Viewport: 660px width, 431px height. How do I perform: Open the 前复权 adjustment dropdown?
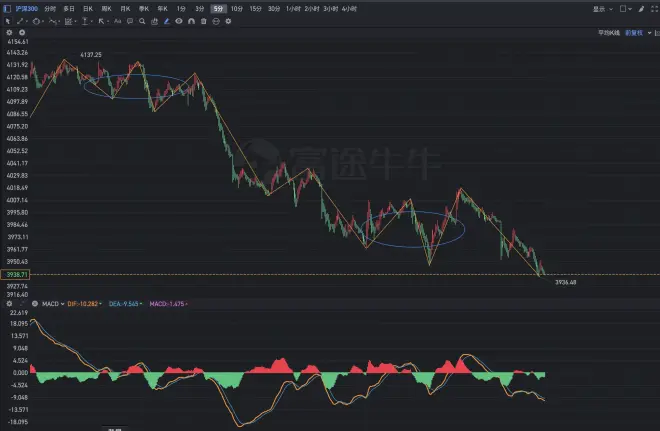(x=635, y=32)
